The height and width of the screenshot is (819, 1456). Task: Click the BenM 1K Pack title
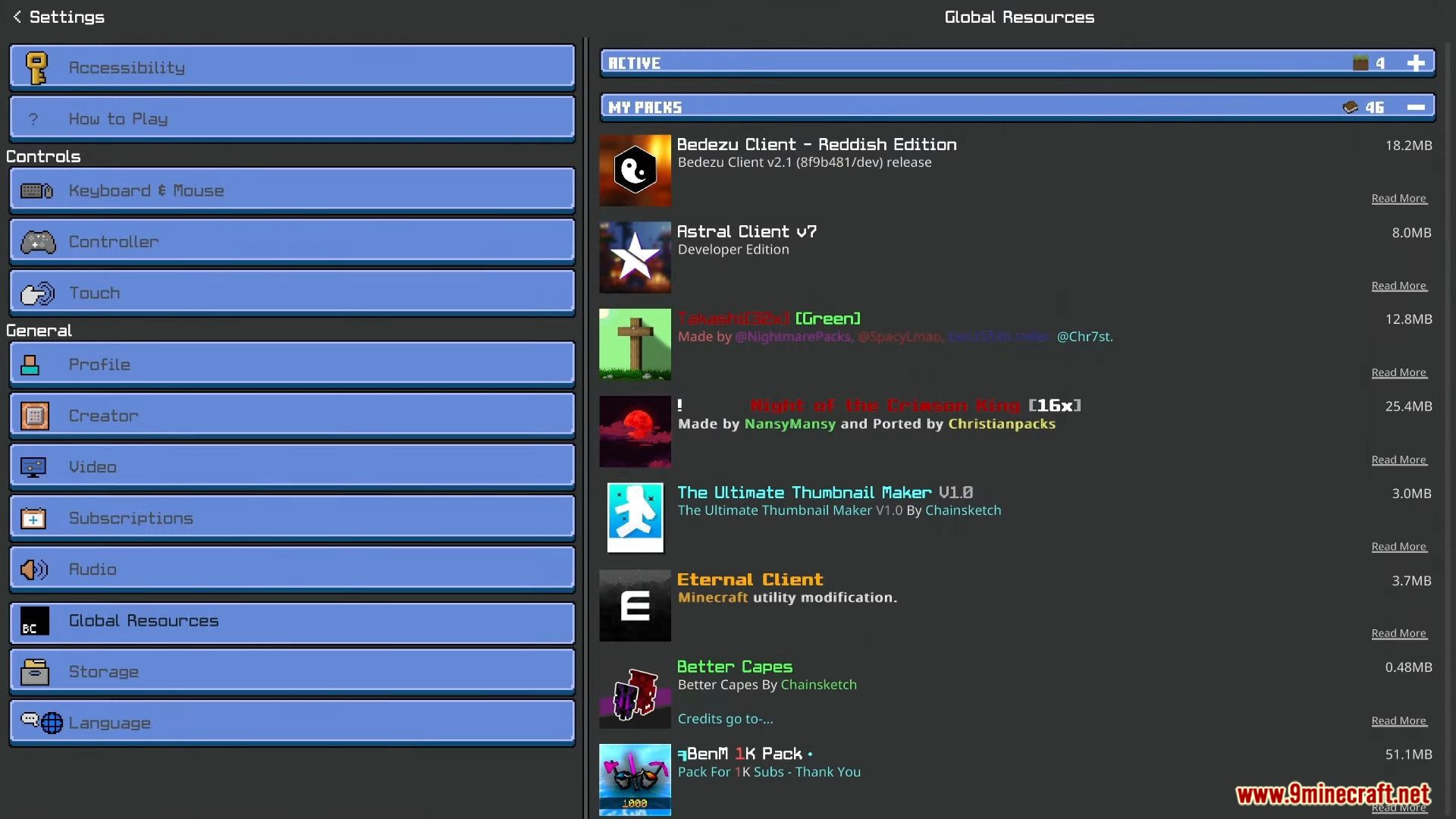pyautogui.click(x=745, y=754)
